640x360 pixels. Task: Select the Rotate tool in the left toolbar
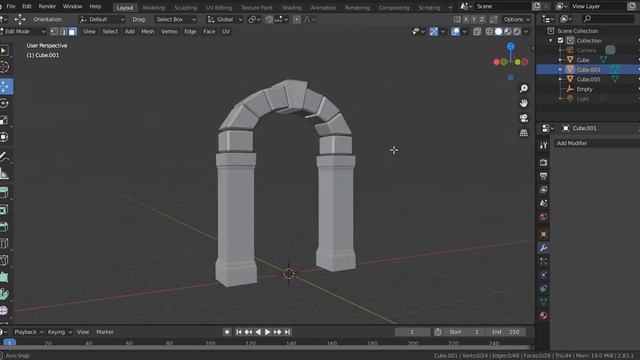tap(4, 103)
